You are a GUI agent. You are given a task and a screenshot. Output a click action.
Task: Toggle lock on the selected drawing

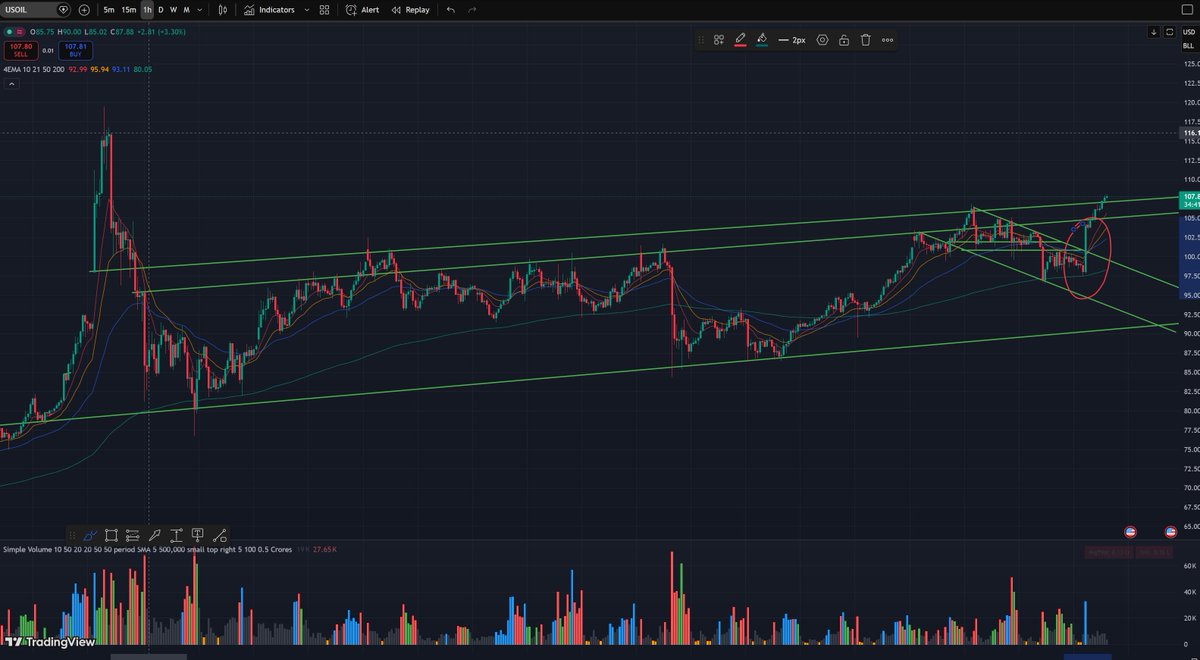pyautogui.click(x=844, y=40)
